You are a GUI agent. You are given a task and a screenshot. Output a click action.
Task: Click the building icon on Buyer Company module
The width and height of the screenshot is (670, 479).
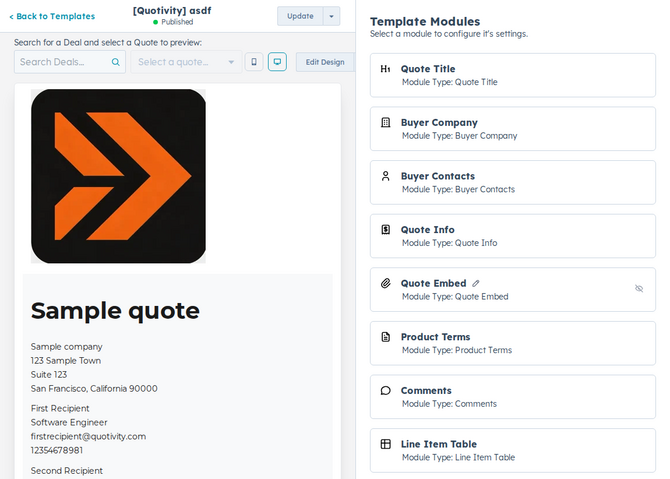(385, 123)
